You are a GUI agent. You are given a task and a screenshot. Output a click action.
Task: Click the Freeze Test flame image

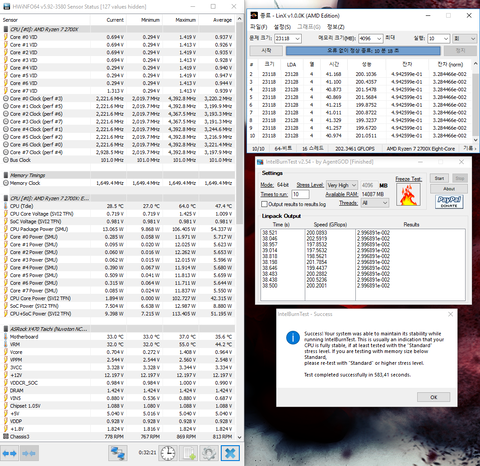(408, 195)
